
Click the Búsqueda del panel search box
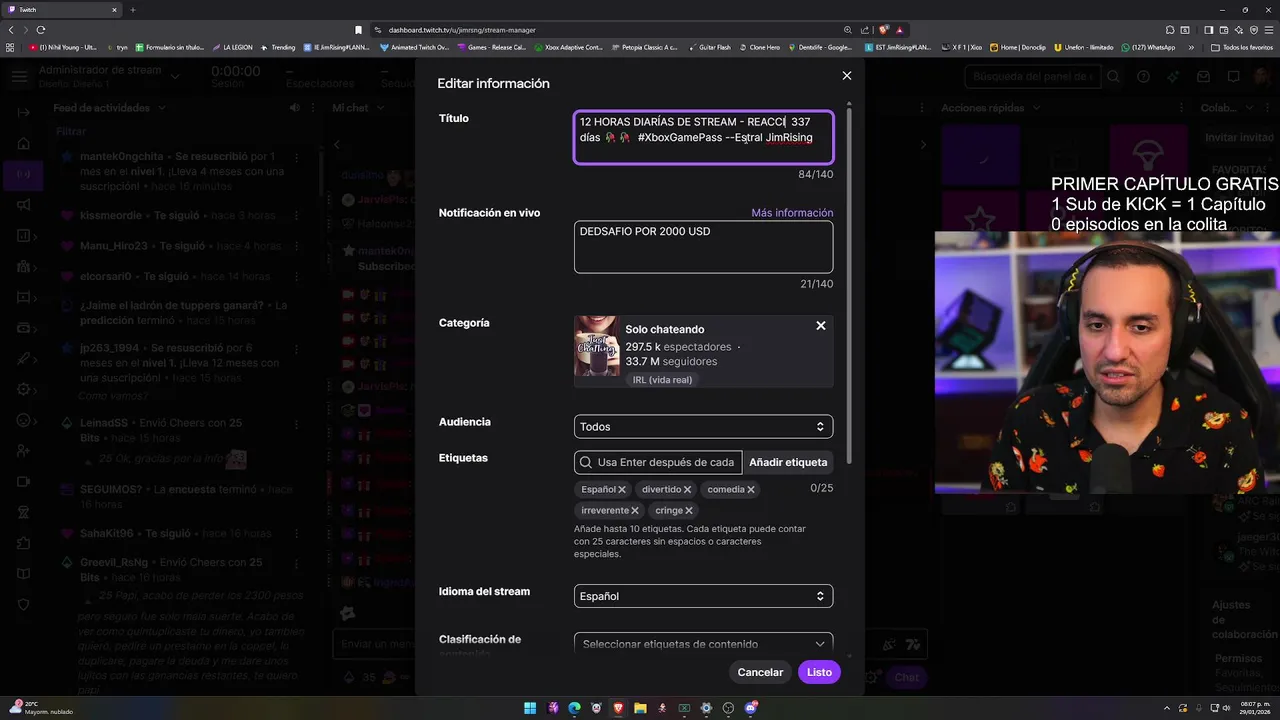point(1032,77)
